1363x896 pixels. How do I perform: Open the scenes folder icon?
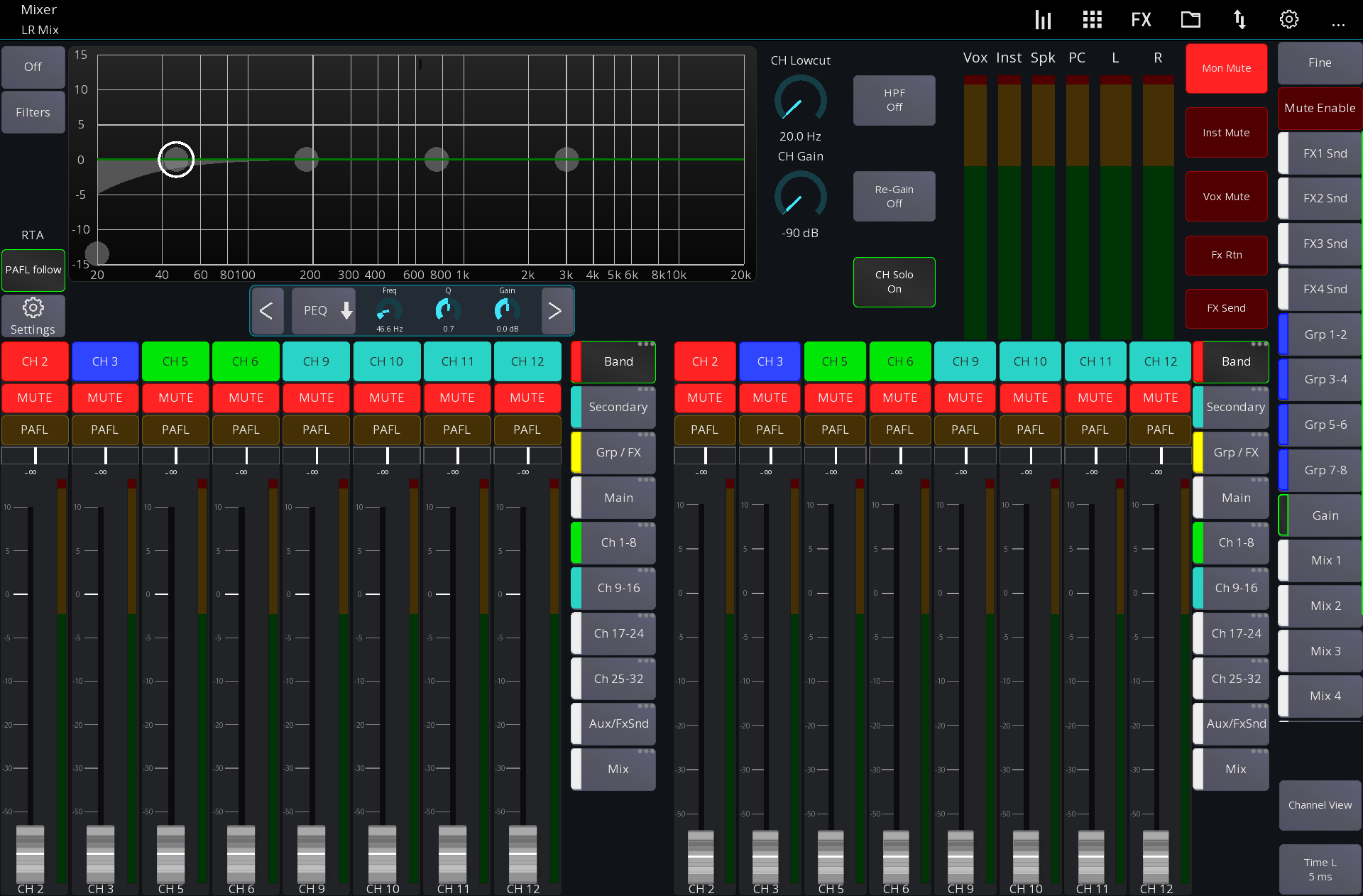(x=1190, y=19)
